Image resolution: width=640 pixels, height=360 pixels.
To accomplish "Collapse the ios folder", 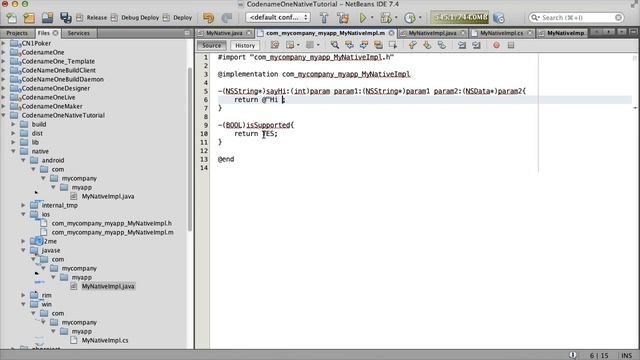I will click(x=23, y=214).
